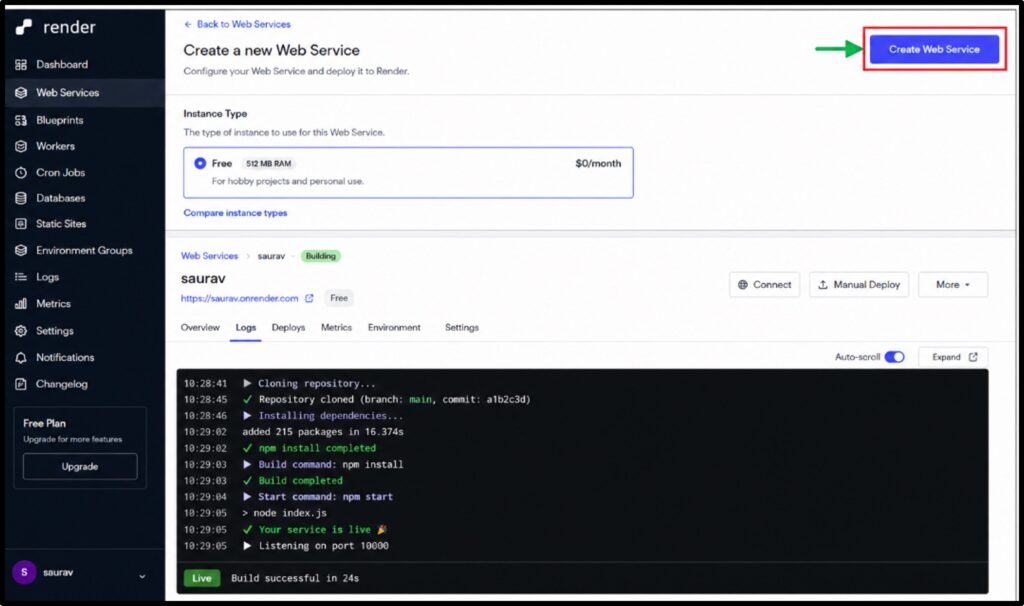Image resolution: width=1024 pixels, height=606 pixels.
Task: Switch to the Metrics tab
Action: tap(336, 327)
